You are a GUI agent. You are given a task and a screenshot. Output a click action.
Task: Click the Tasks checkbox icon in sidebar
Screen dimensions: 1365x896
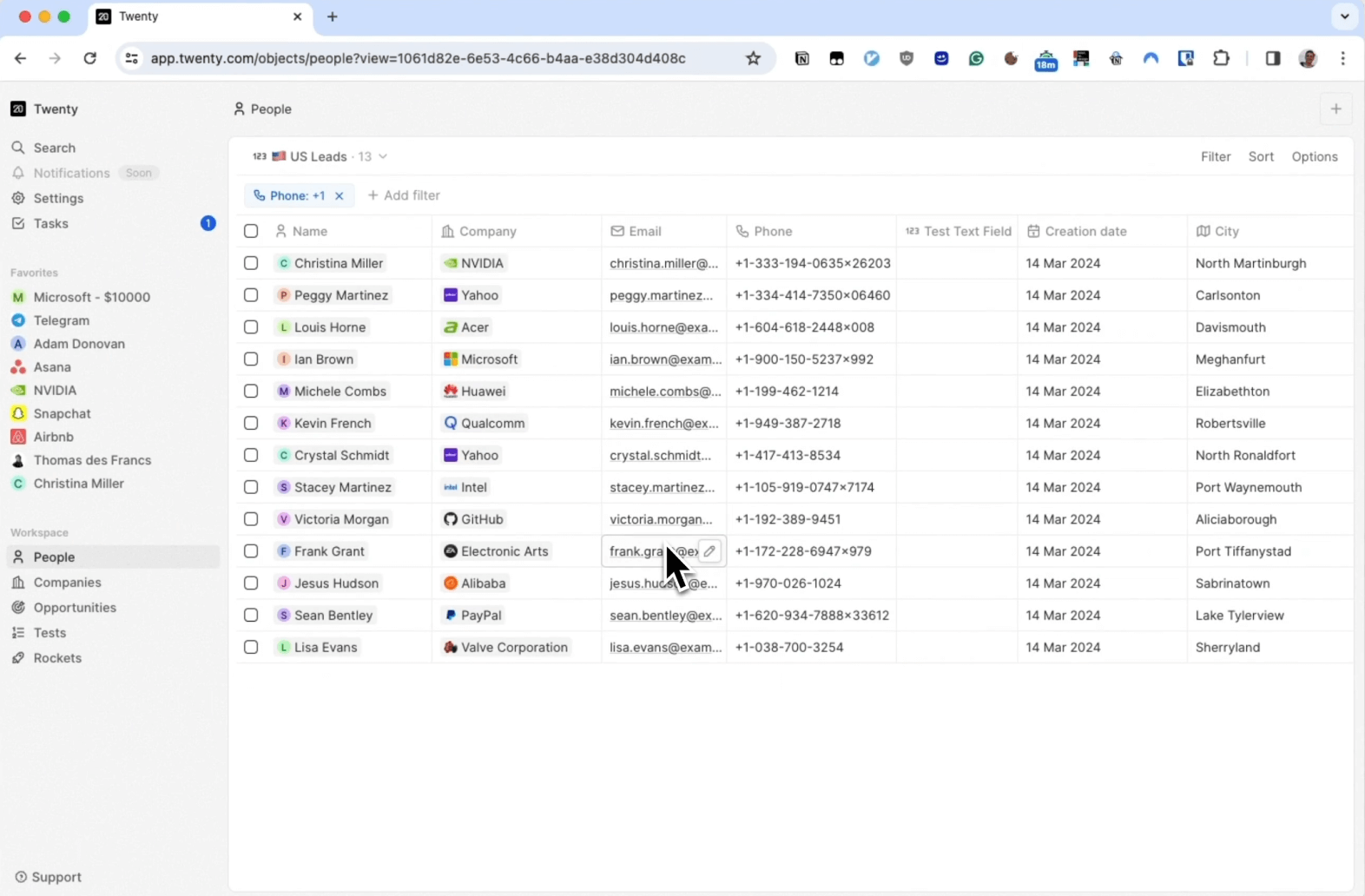(x=17, y=223)
